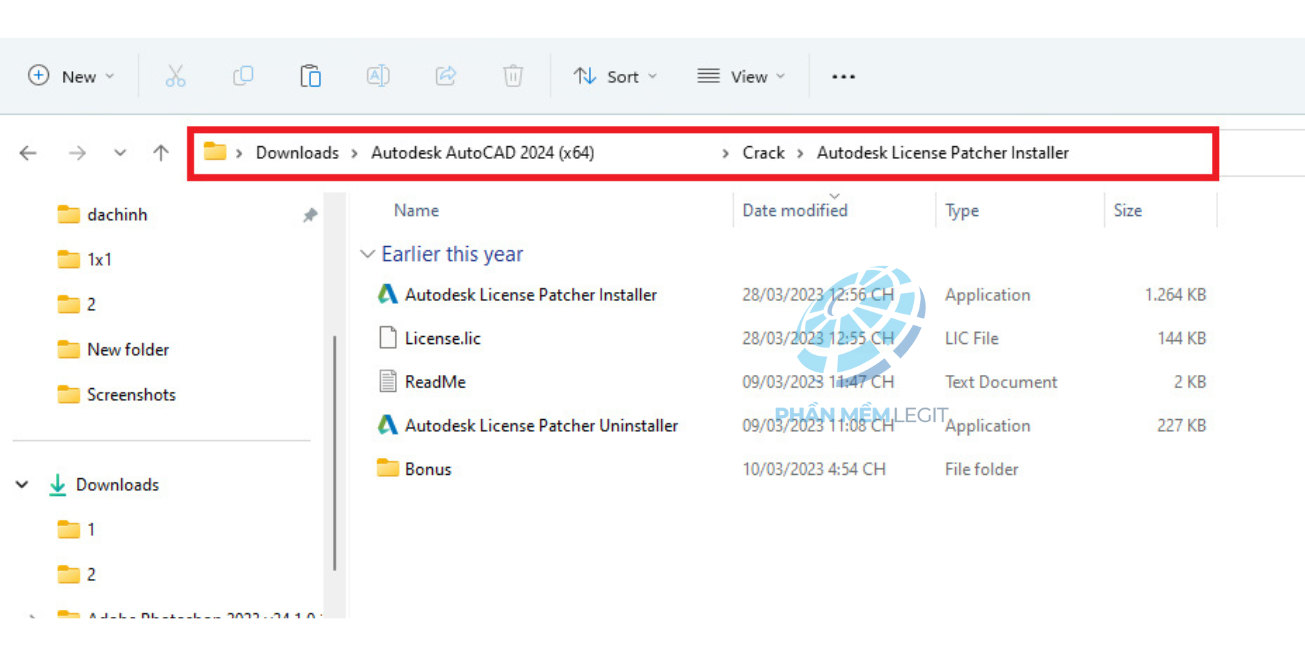Click the blank page icon of License.lic

388,338
